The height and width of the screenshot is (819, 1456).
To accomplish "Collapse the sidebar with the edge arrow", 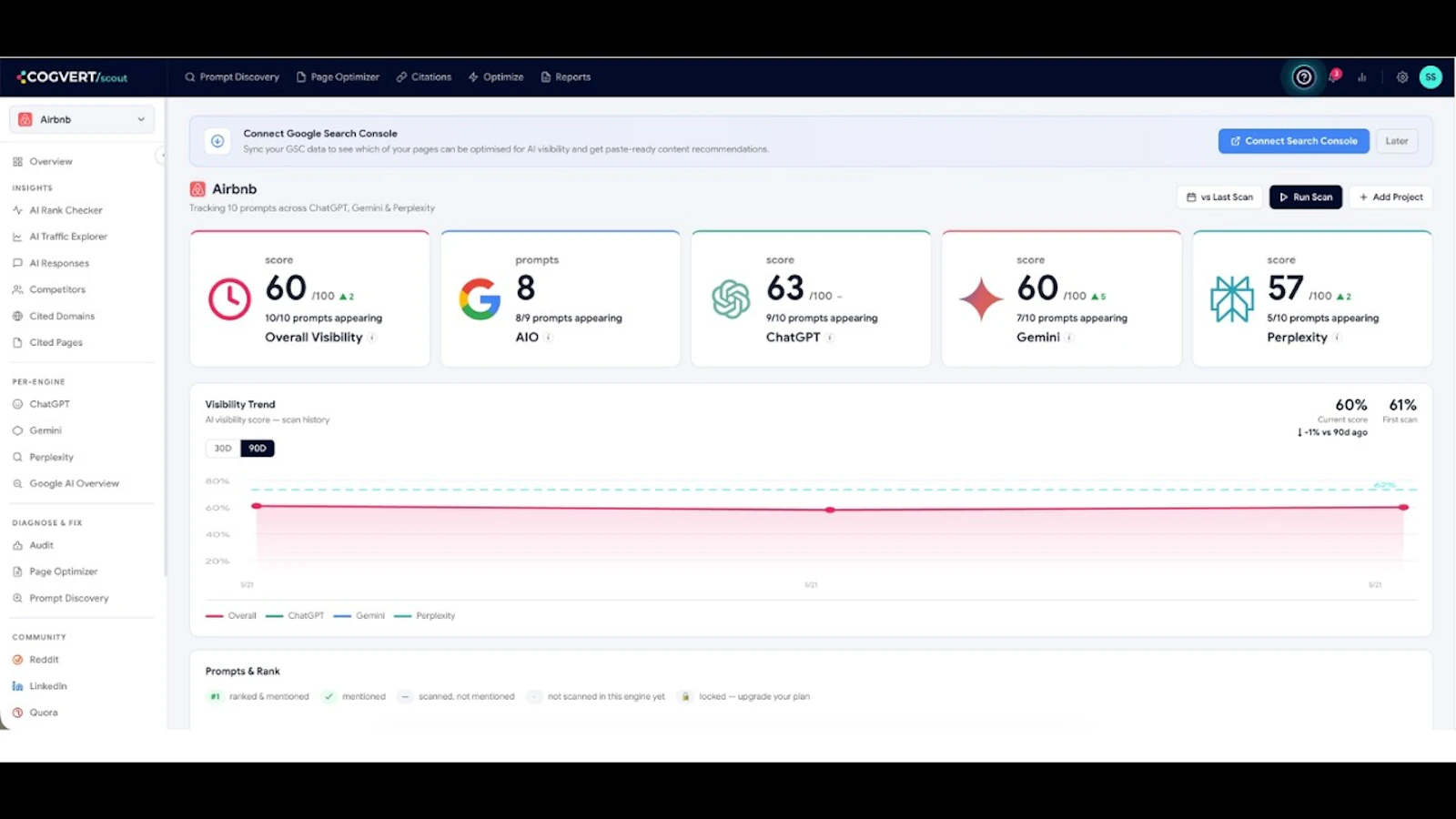I will [162, 156].
